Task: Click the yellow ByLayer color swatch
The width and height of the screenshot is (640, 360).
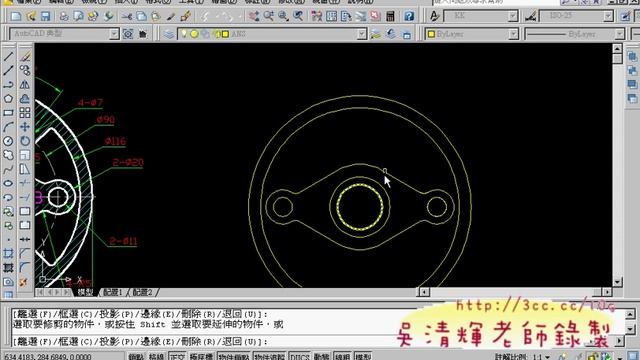Action: [431, 34]
